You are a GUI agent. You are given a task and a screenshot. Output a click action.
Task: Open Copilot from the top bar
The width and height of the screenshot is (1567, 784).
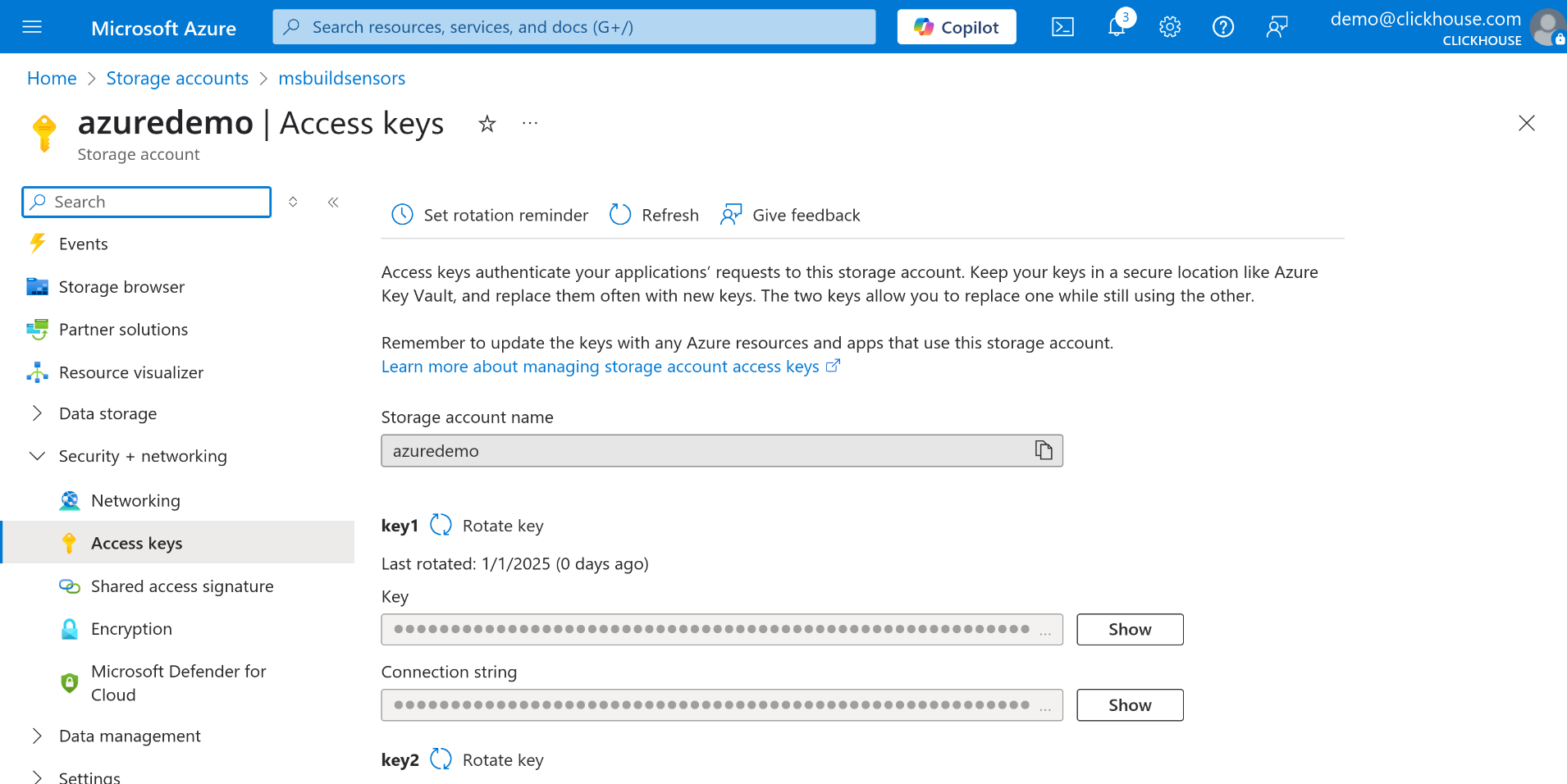click(955, 26)
